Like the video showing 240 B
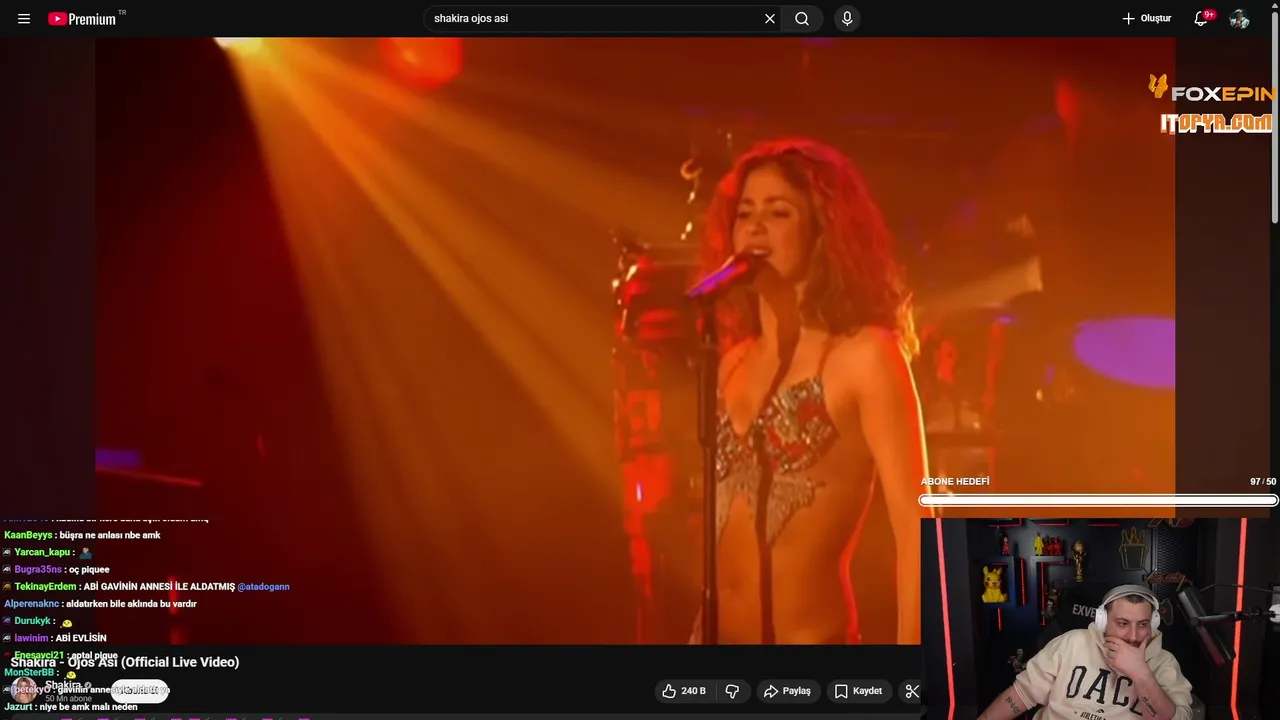This screenshot has height=720, width=1280. (684, 691)
